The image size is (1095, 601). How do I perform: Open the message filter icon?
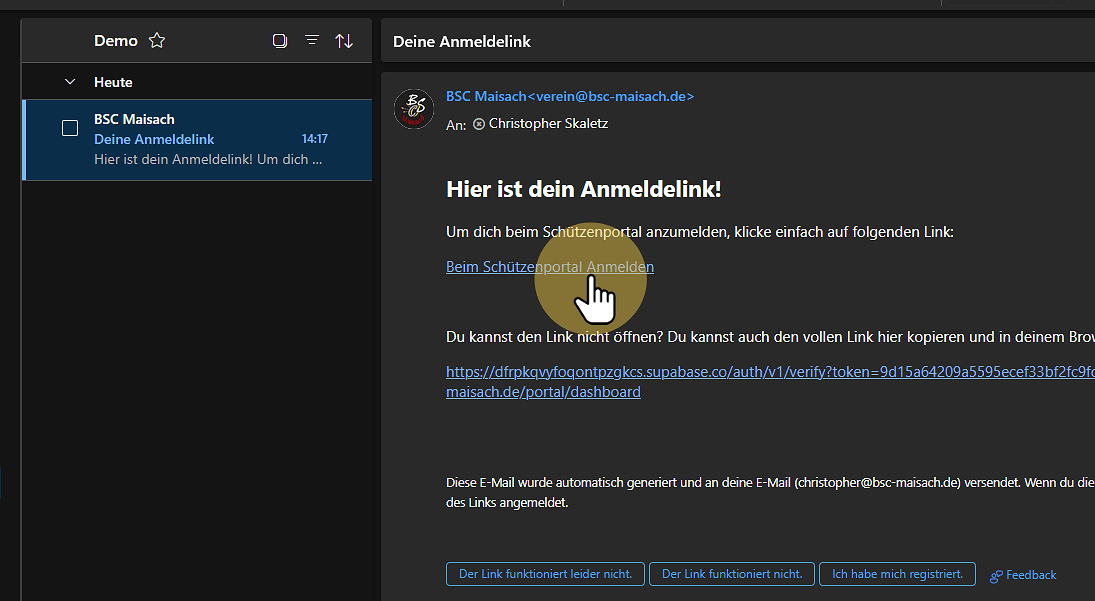tap(312, 41)
